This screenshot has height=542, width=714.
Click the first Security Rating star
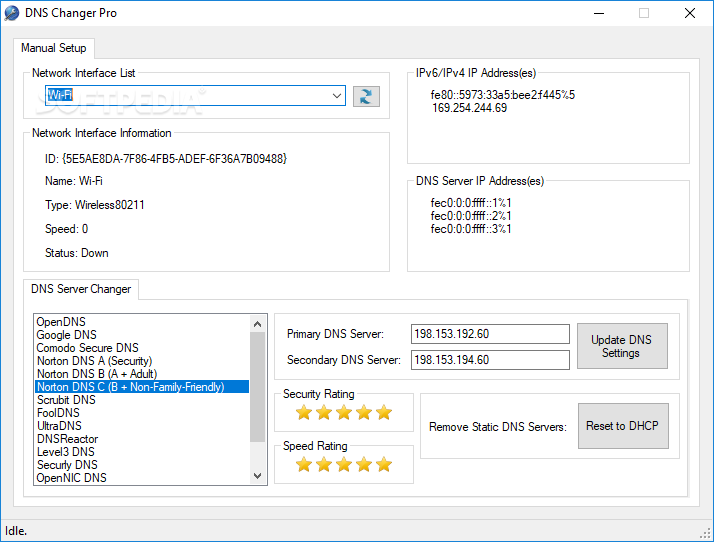click(x=304, y=413)
